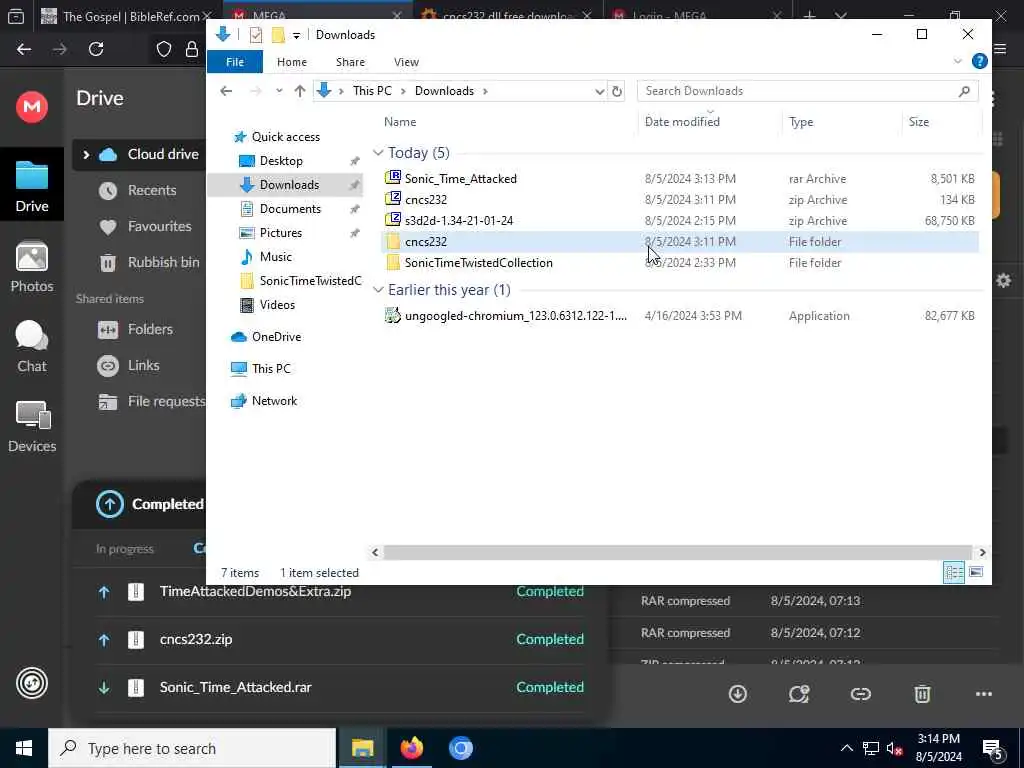Open the MEGA logo home icon
The width and height of the screenshot is (1024, 768).
pyautogui.click(x=32, y=106)
